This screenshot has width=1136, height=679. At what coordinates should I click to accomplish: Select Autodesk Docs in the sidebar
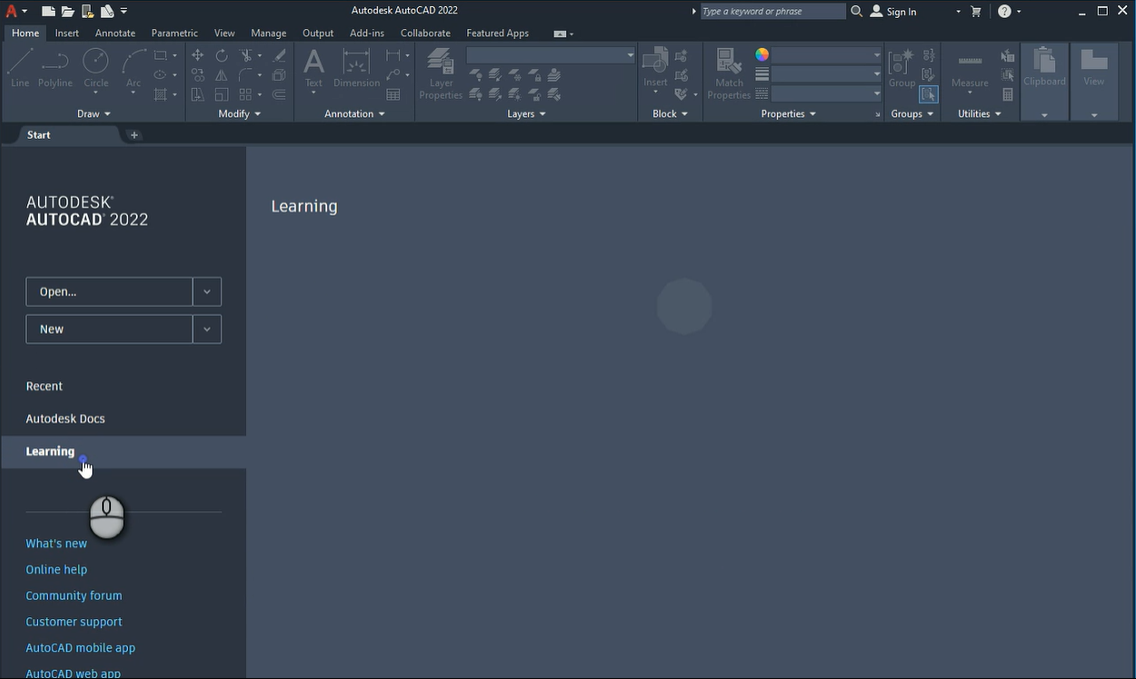coord(65,419)
